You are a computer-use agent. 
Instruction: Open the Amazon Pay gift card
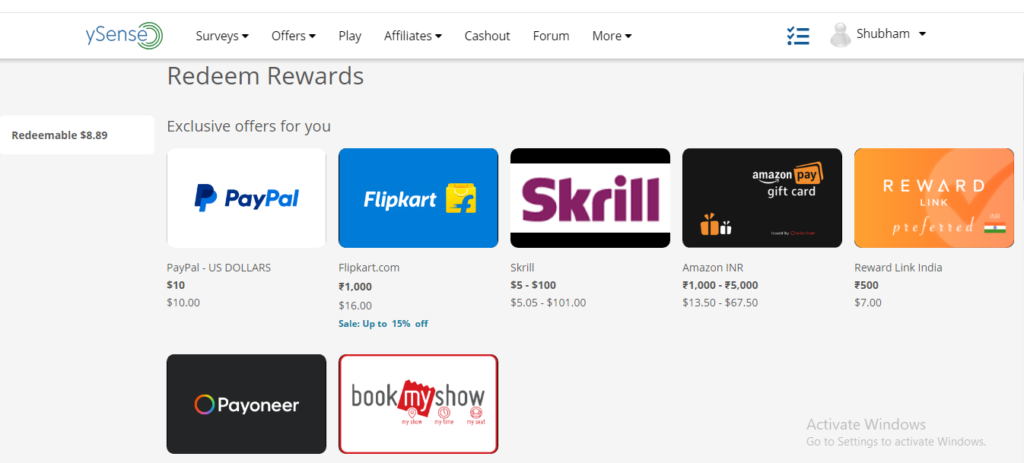762,198
